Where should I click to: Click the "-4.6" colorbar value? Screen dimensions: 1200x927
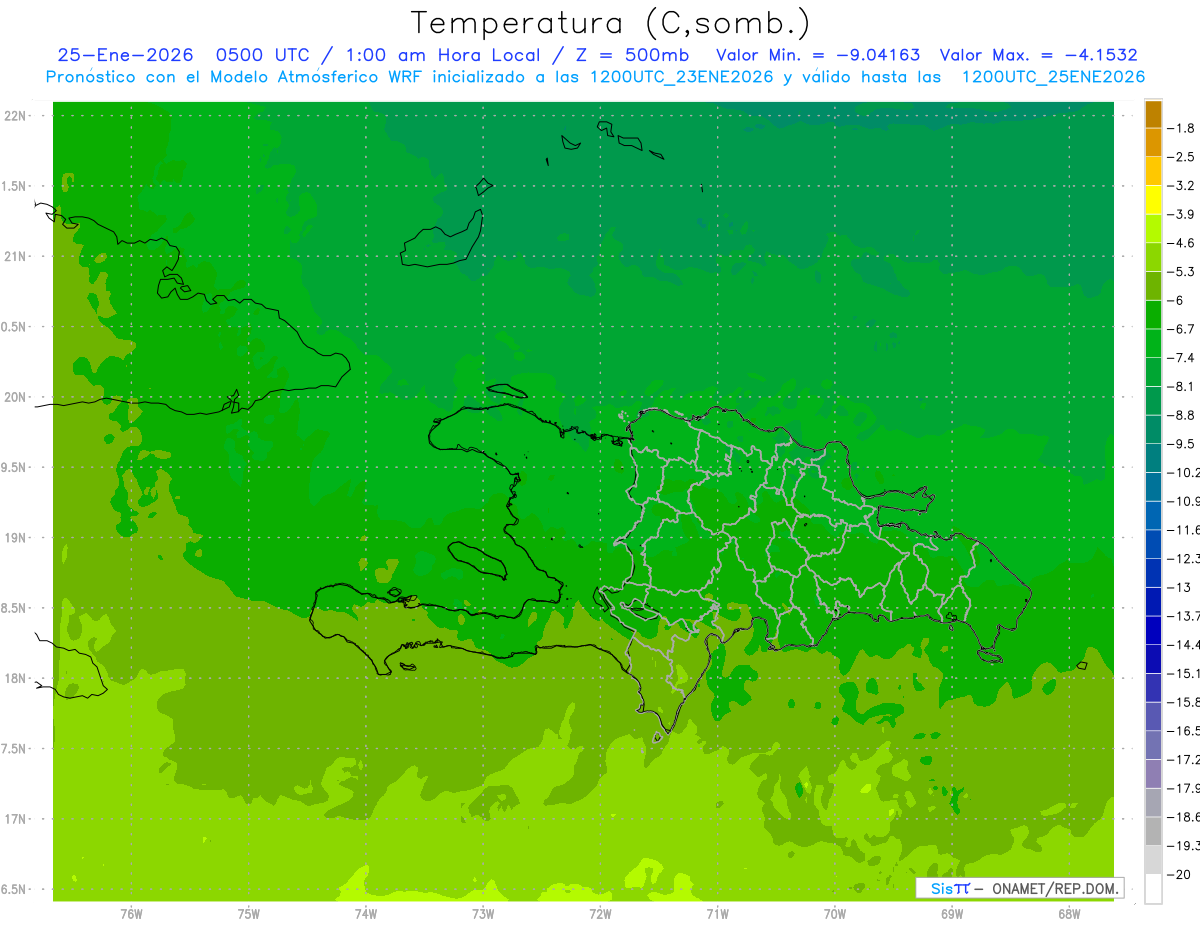point(1181,243)
